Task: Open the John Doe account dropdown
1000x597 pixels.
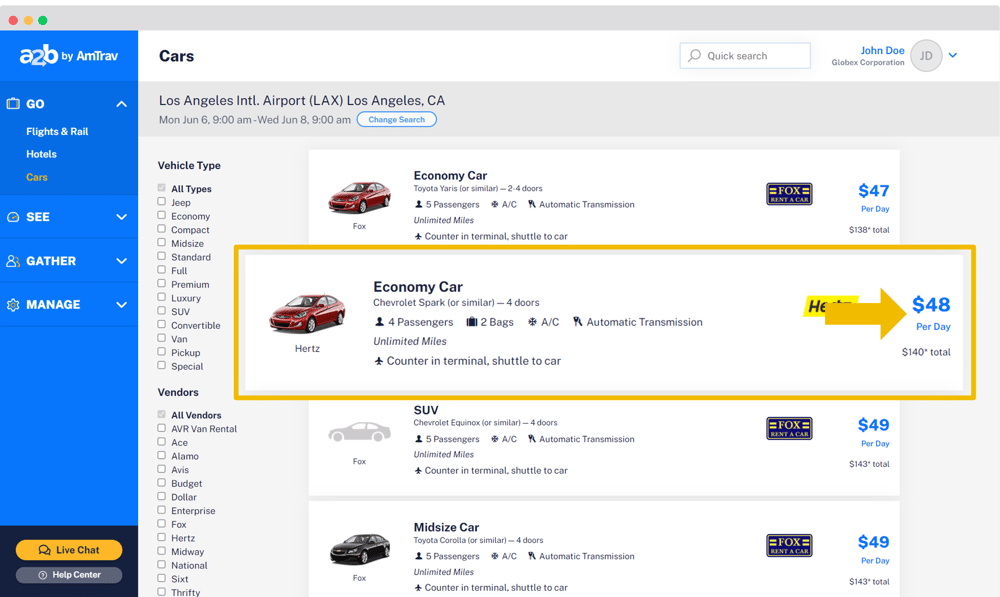Action: click(x=951, y=55)
